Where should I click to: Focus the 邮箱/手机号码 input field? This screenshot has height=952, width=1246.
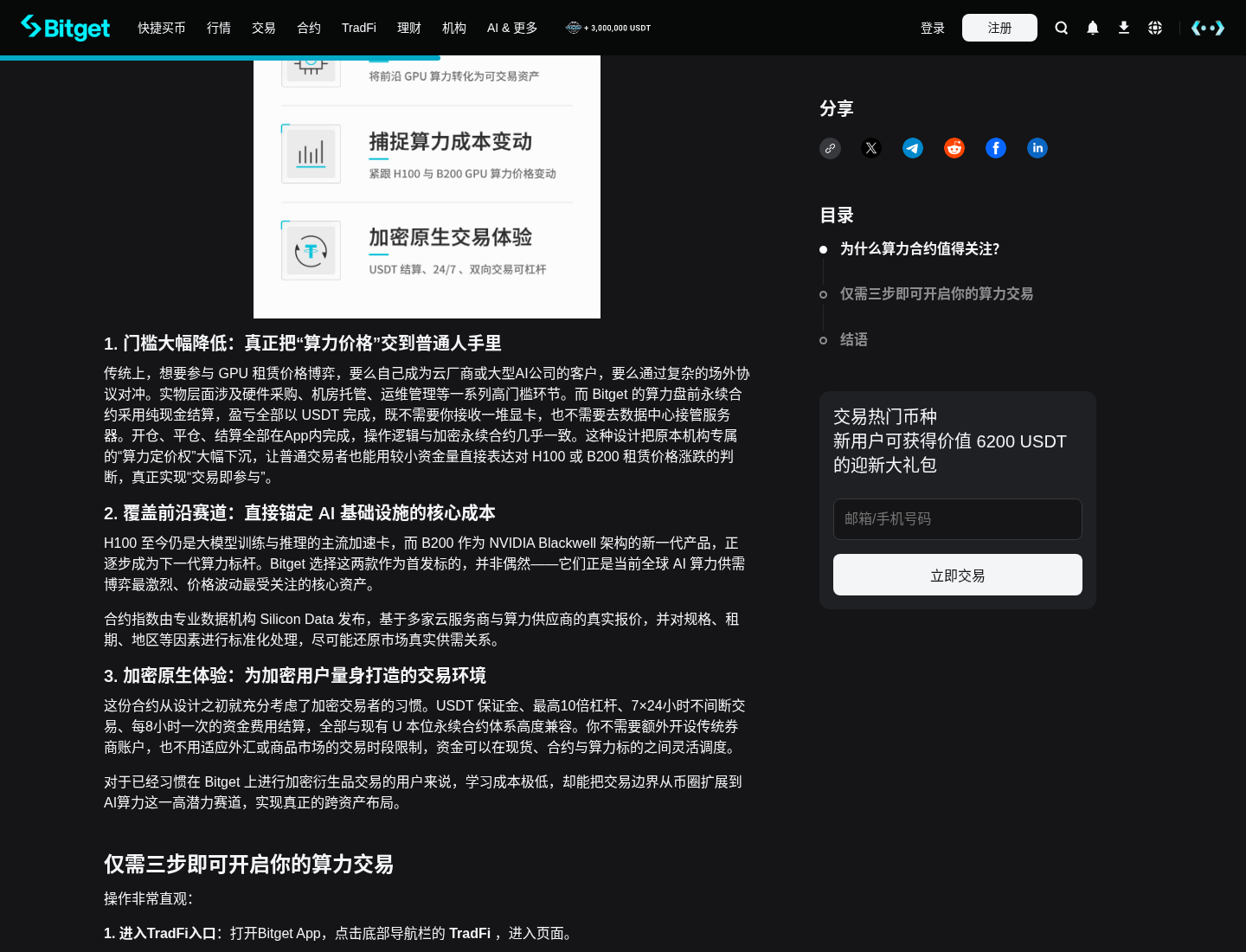(958, 519)
